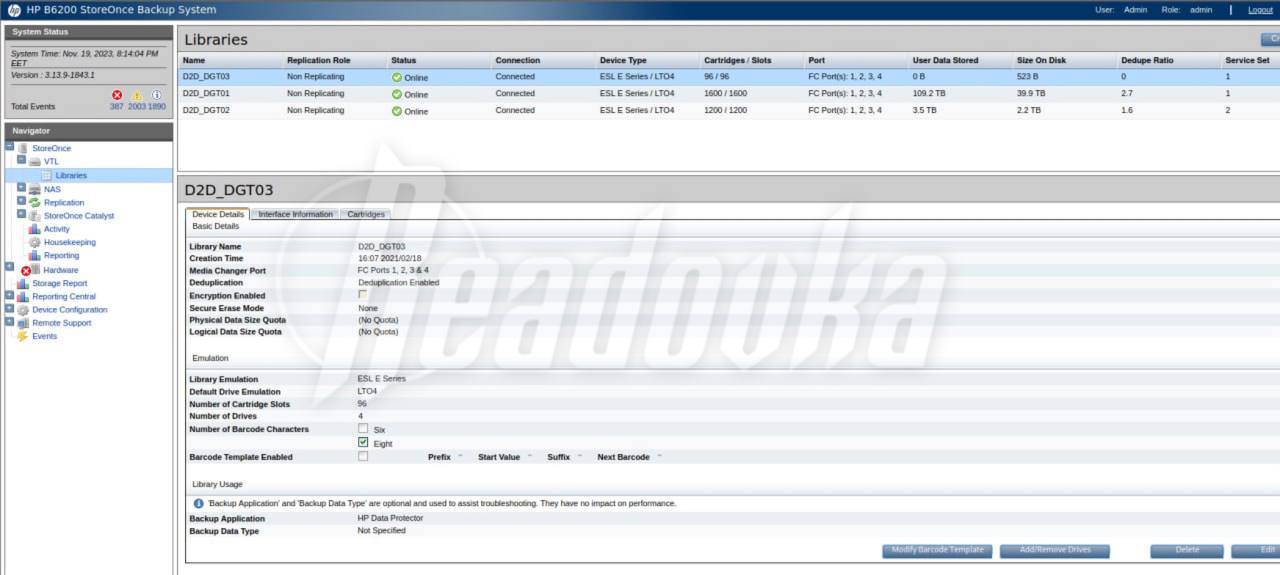Select the D2D_DGT01 library row

[729, 93]
